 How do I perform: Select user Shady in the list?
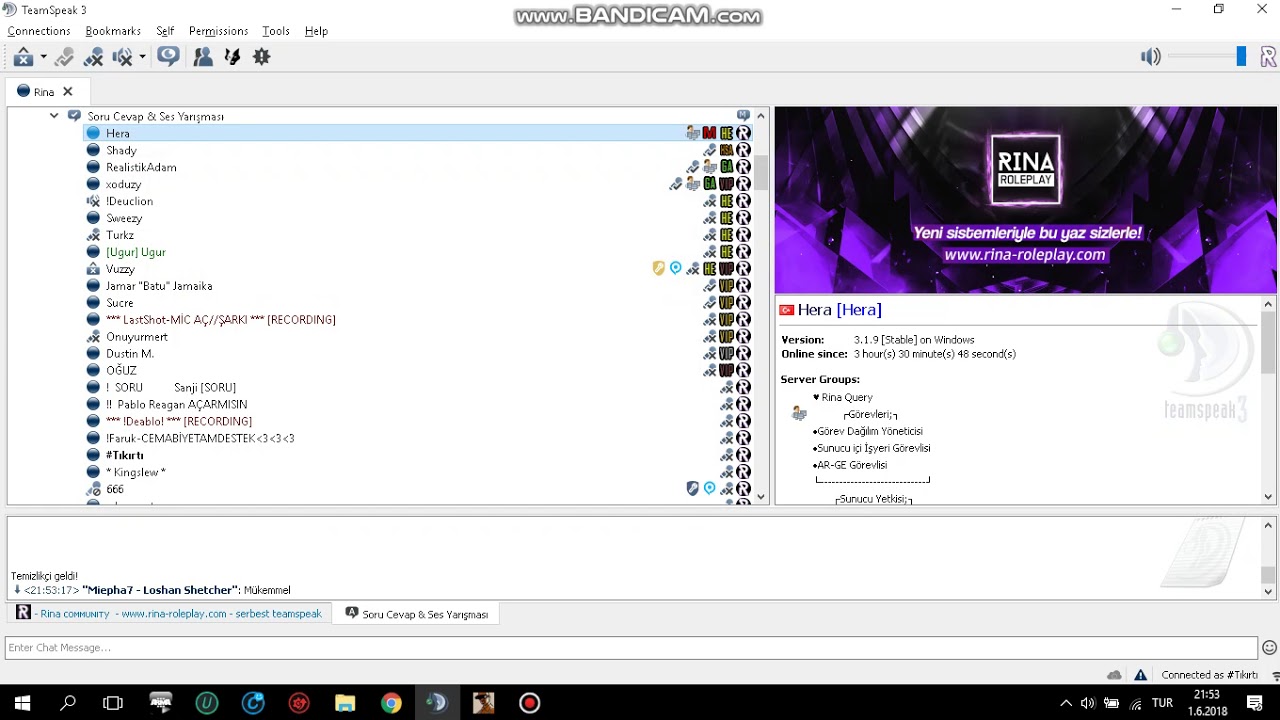[121, 150]
